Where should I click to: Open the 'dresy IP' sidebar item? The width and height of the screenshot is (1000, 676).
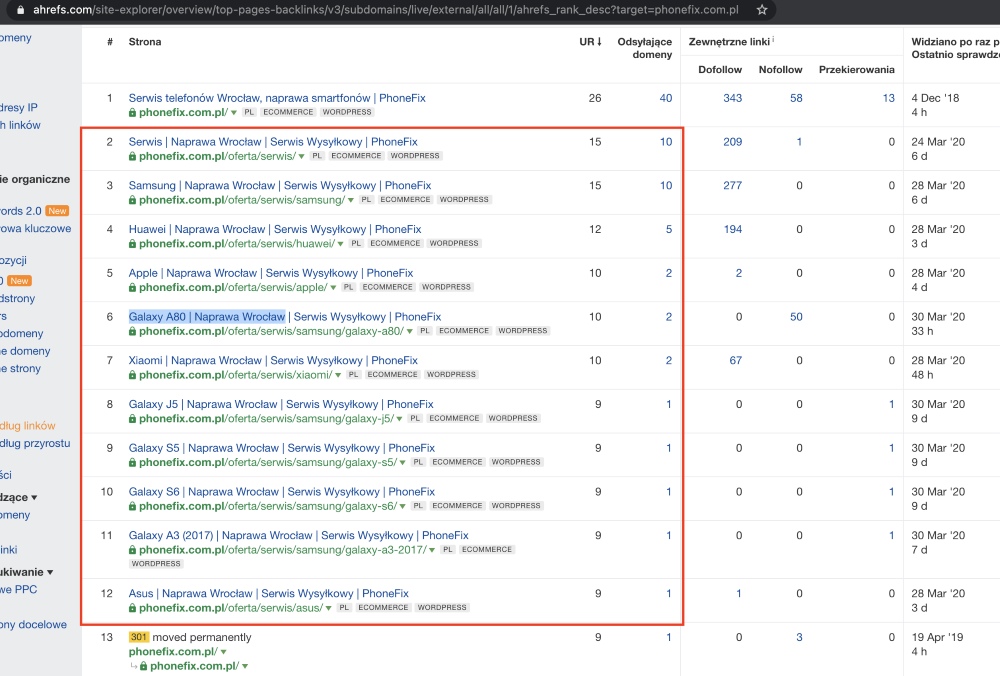coord(19,107)
